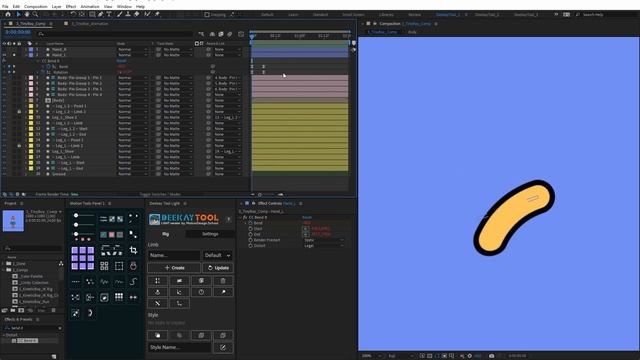
Task: Open the Composition menu
Action: click(x=36, y=7)
